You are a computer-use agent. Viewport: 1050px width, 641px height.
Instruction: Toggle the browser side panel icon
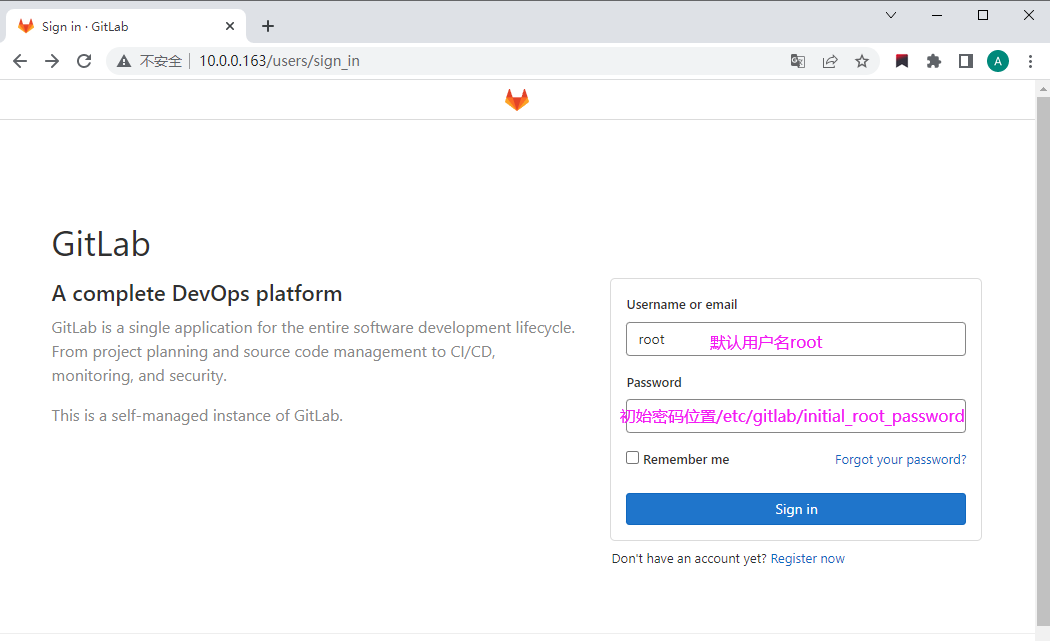(965, 61)
